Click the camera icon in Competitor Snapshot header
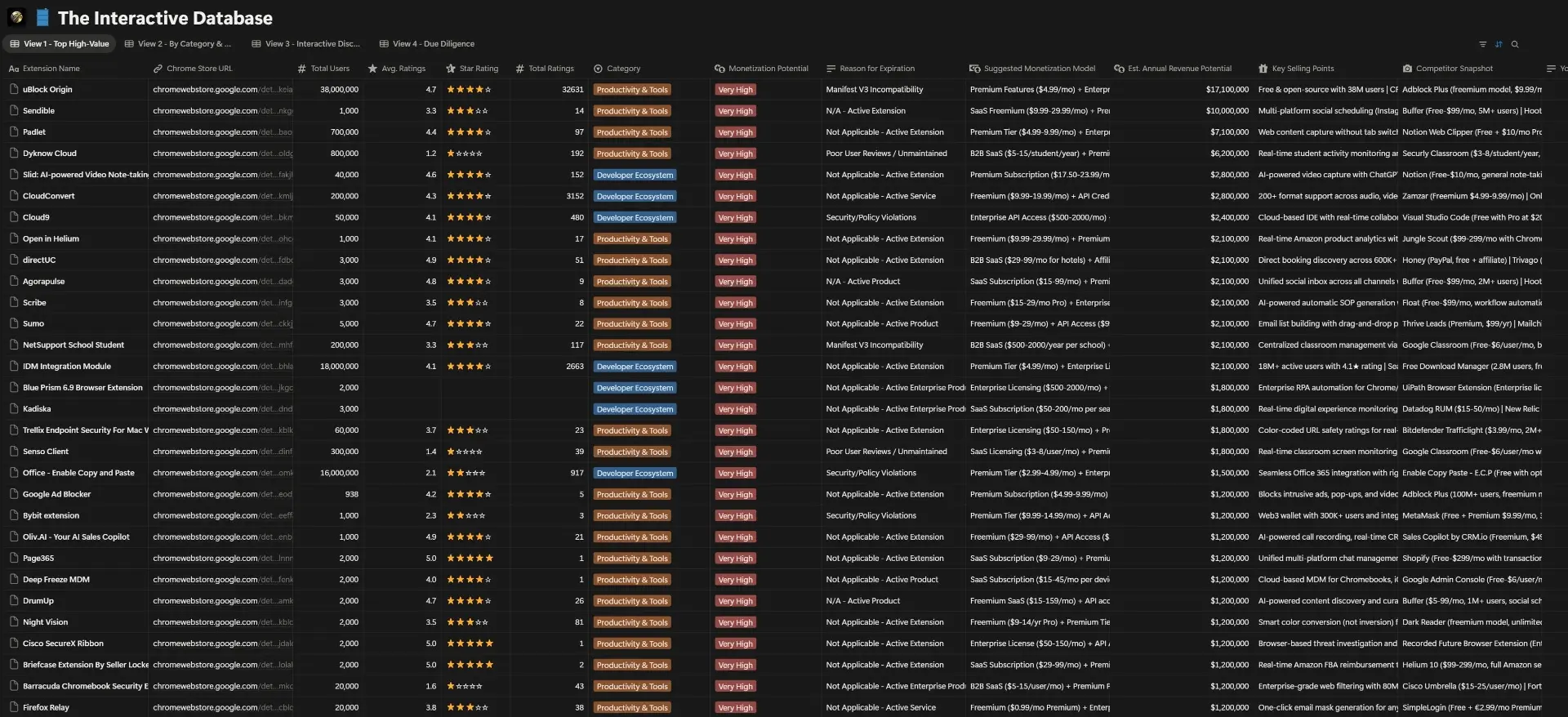1568x717 pixels. pos(1407,69)
